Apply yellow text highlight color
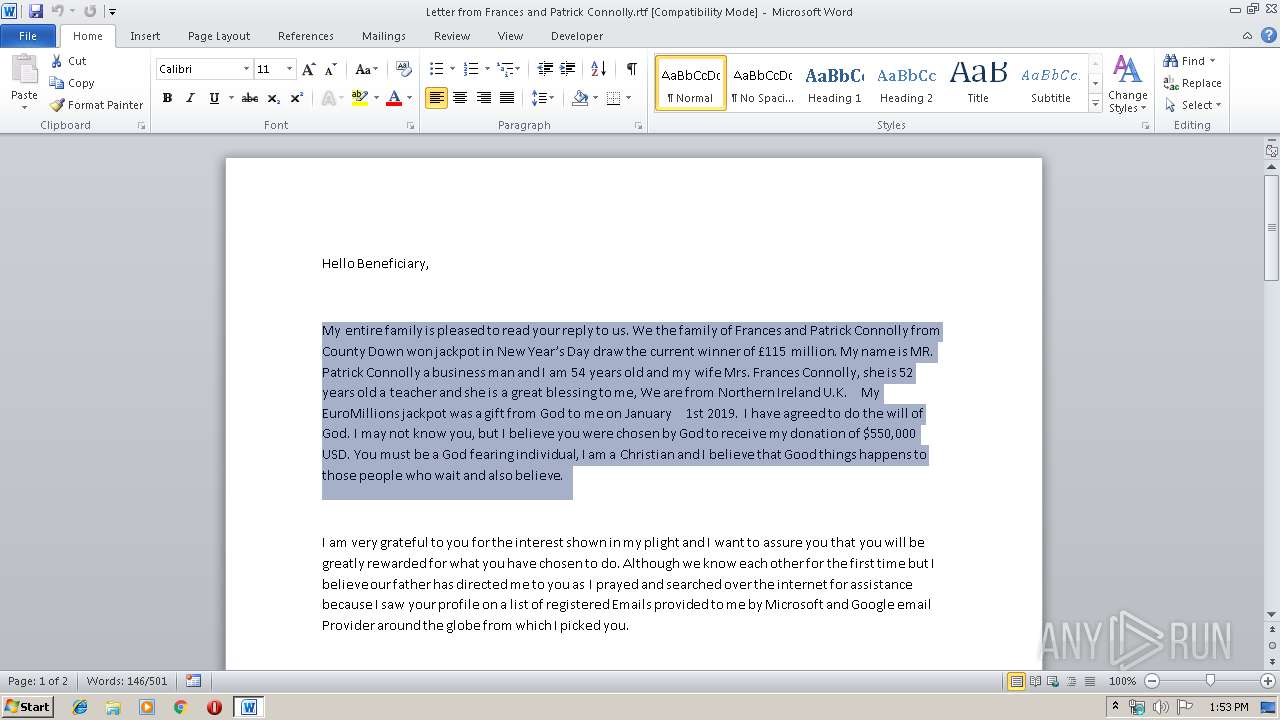Viewport: 1280px width, 720px height. [360, 98]
